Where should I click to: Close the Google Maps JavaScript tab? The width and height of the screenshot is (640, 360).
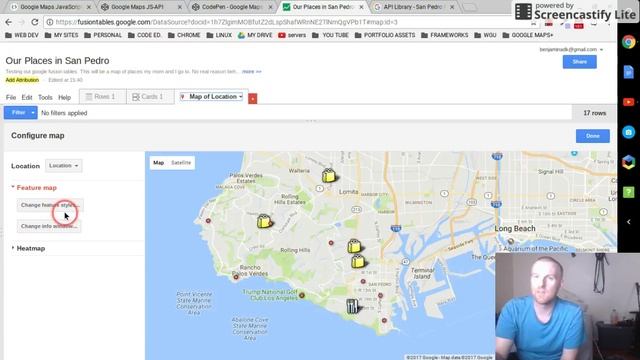(x=89, y=7)
